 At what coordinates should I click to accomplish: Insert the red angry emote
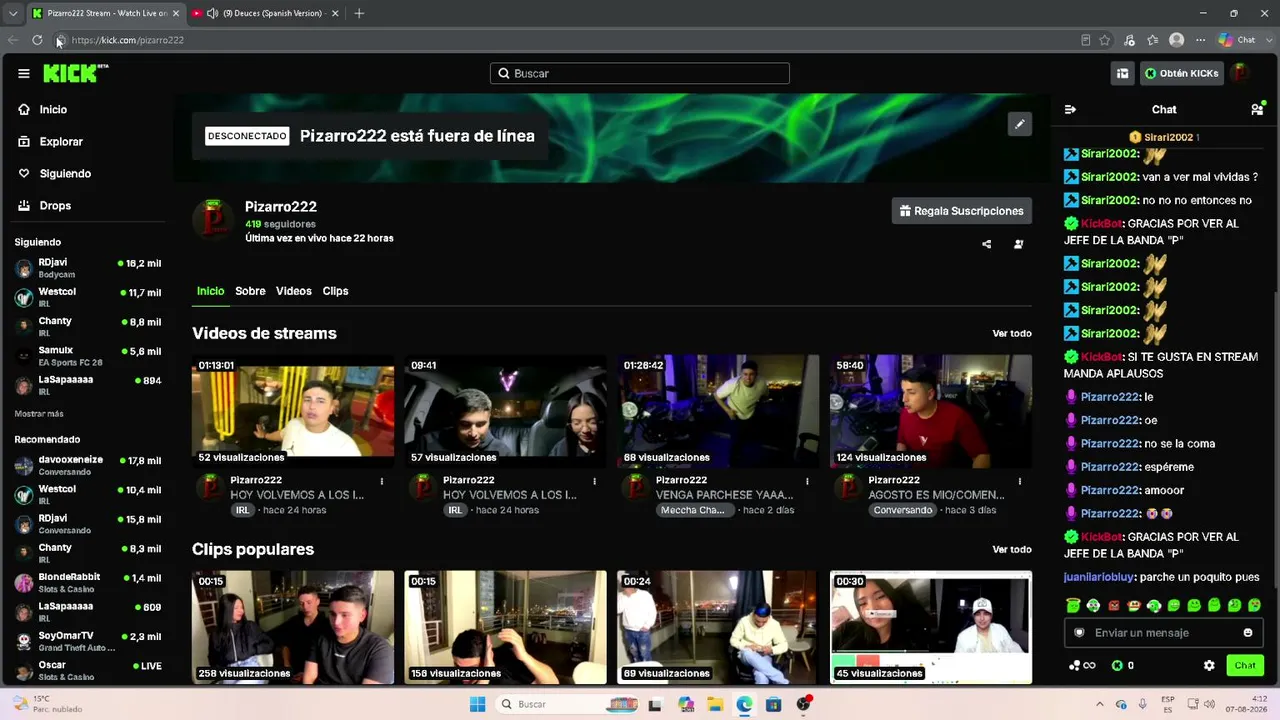point(1114,605)
